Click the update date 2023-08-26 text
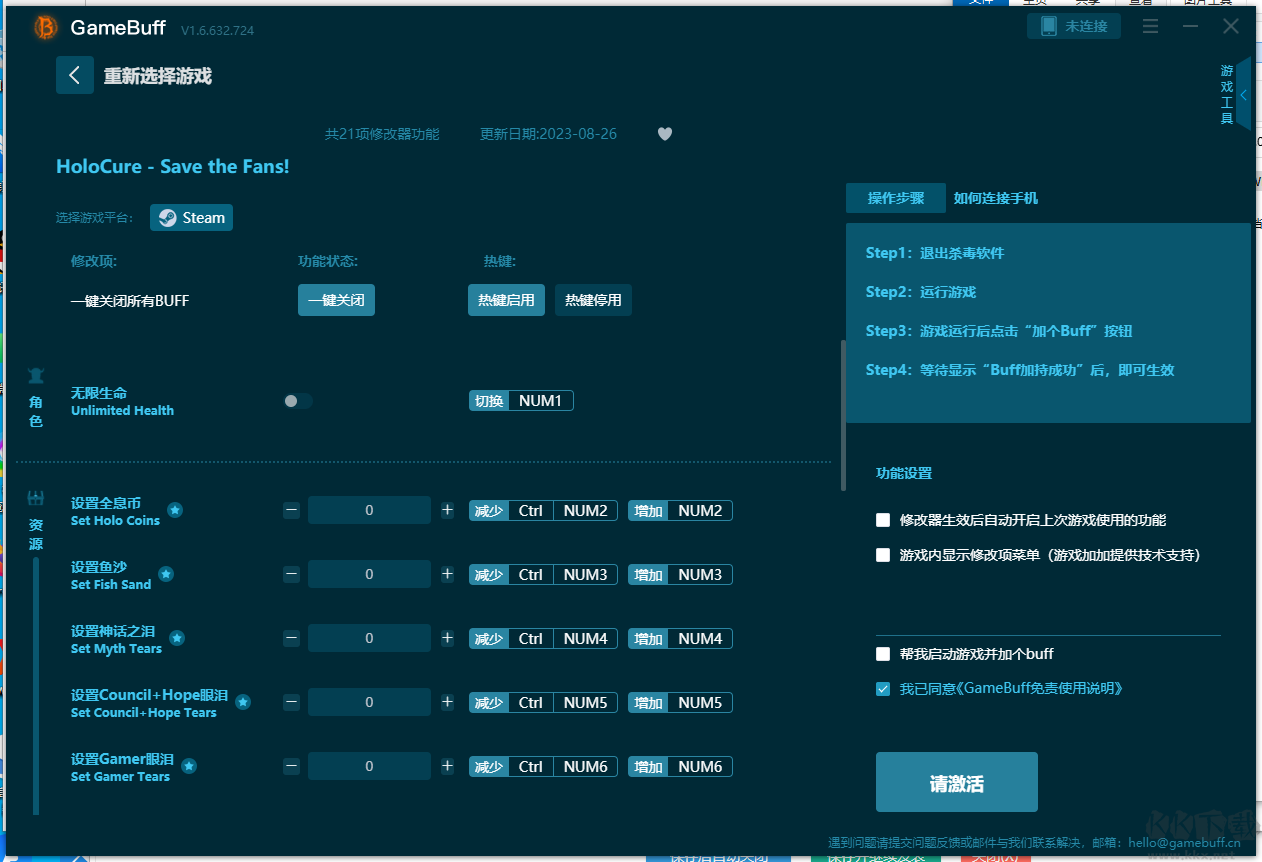Screen dimensions: 1262x862 tap(548, 134)
